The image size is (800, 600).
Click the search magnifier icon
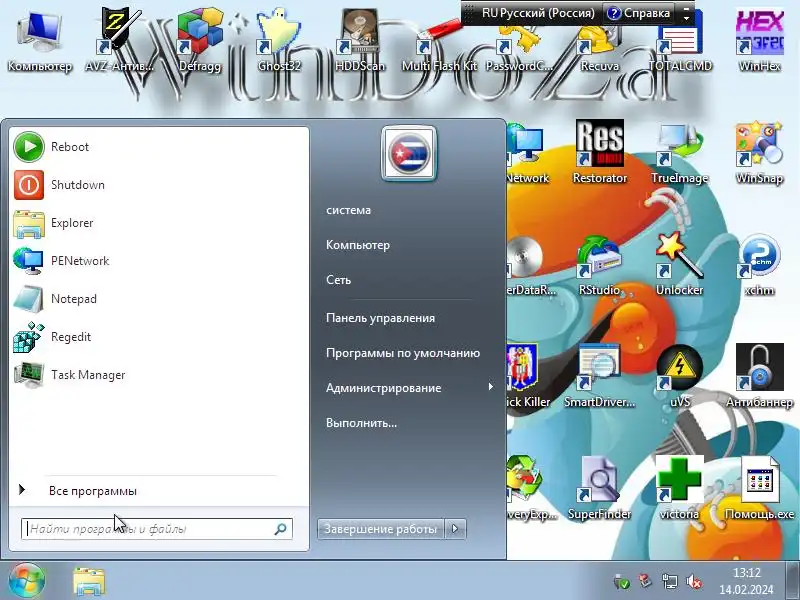pos(280,529)
